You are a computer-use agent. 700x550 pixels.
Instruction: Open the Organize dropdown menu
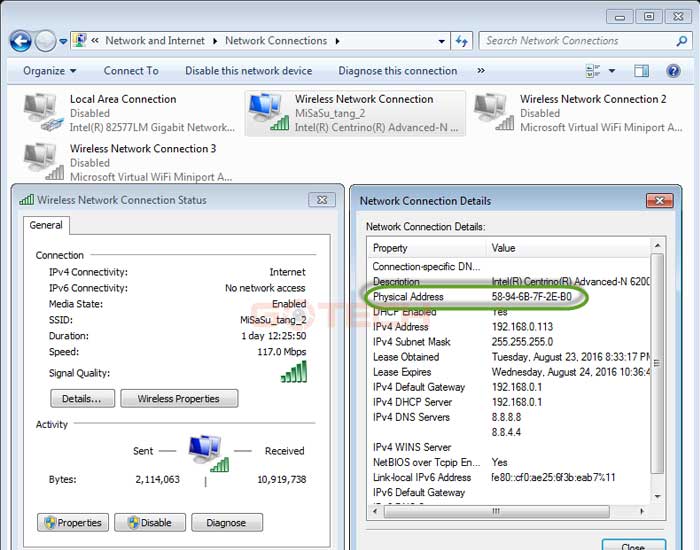point(49,71)
